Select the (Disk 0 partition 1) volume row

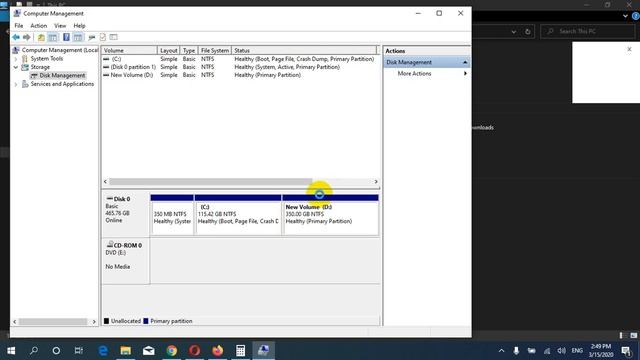click(x=239, y=67)
